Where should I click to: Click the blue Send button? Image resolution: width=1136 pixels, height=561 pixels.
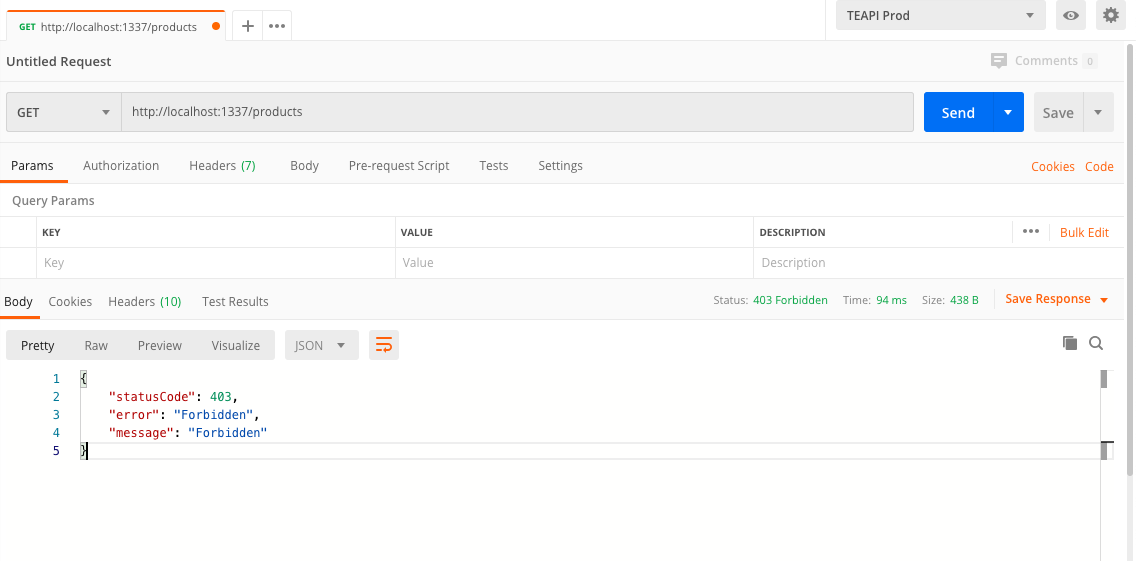point(957,112)
